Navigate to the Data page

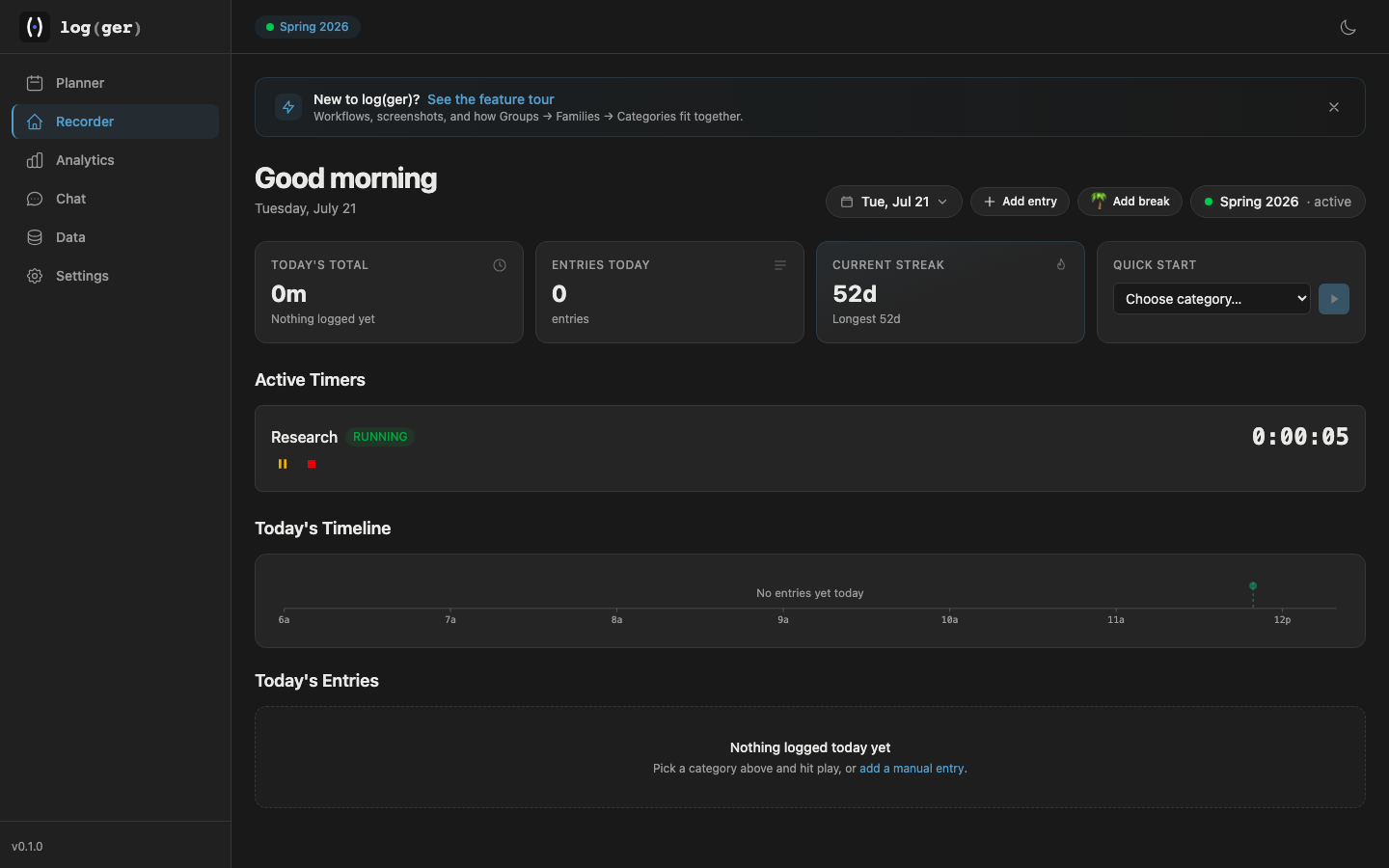click(x=116, y=237)
